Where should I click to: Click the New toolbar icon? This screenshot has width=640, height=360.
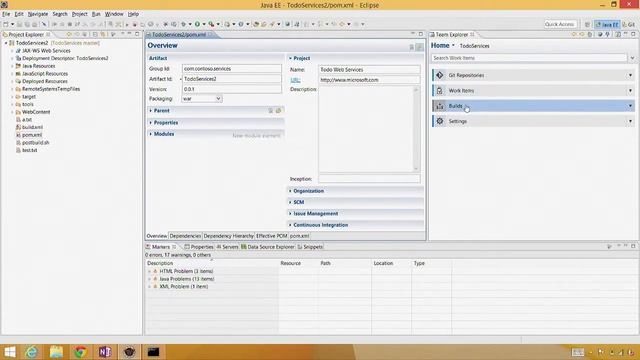6,24
